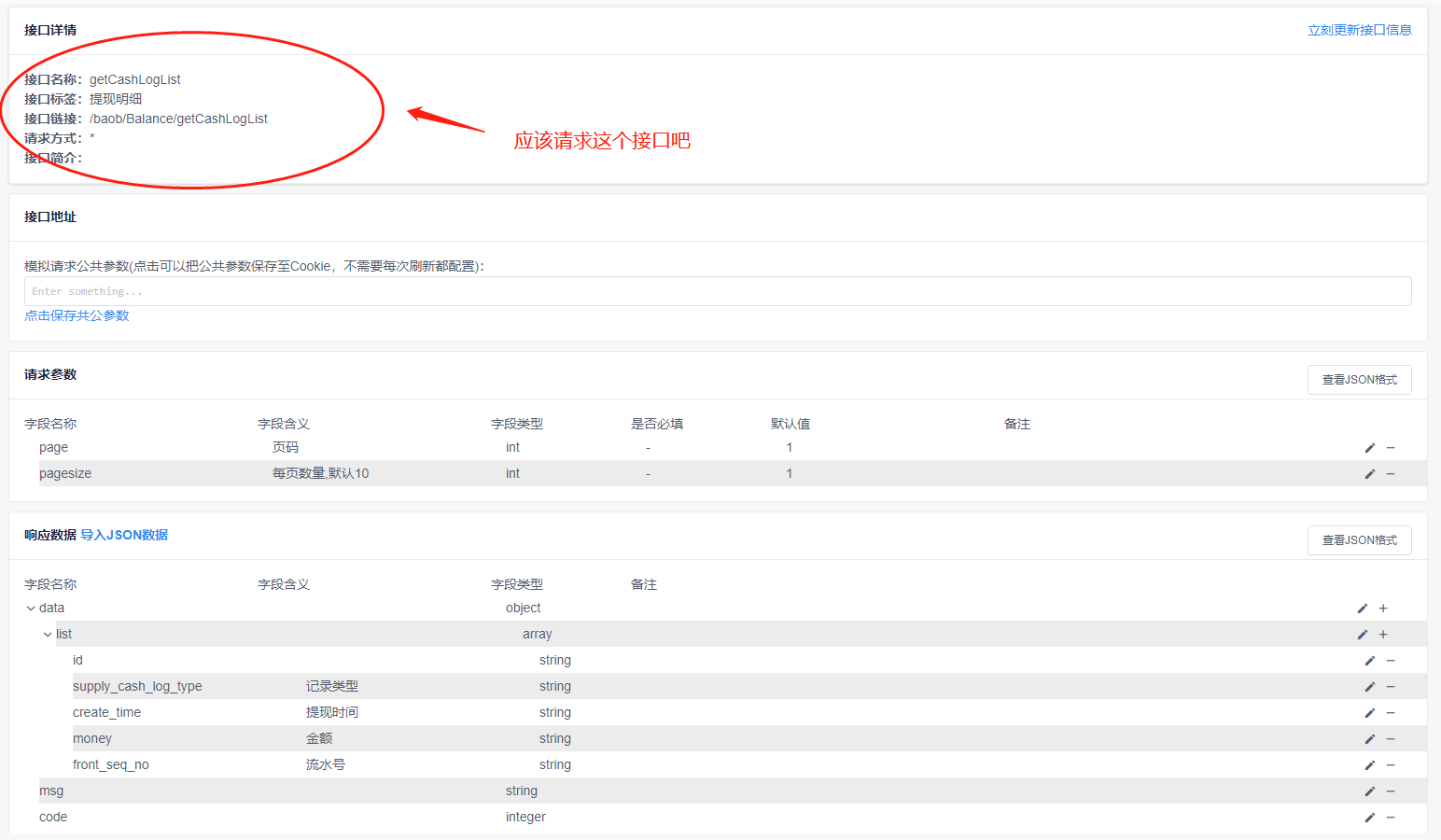Click the front_seq_no field name
Viewport: 1441px width, 840px height.
coord(111,764)
